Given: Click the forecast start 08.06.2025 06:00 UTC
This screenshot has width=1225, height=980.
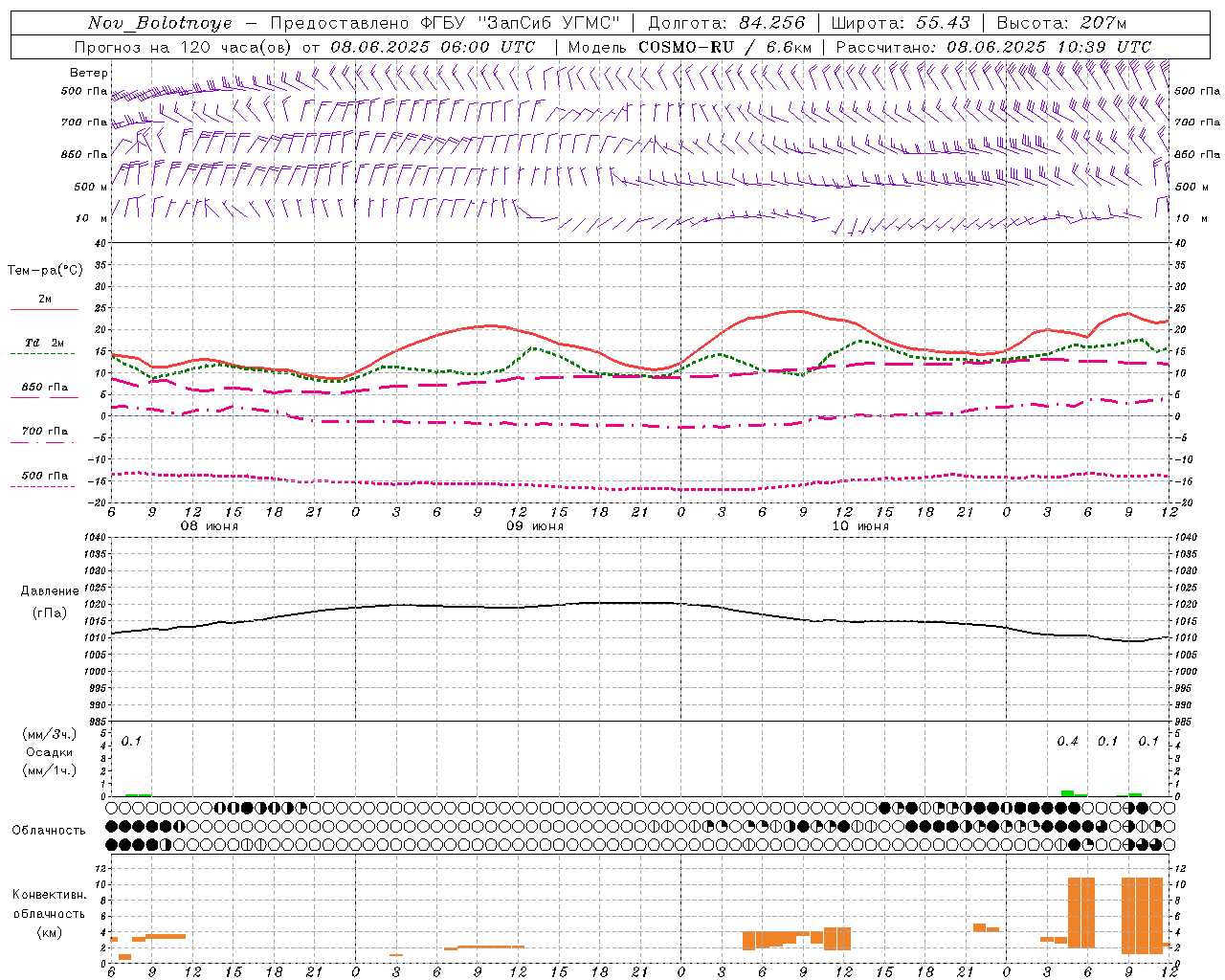Looking at the screenshot, I should (433, 47).
